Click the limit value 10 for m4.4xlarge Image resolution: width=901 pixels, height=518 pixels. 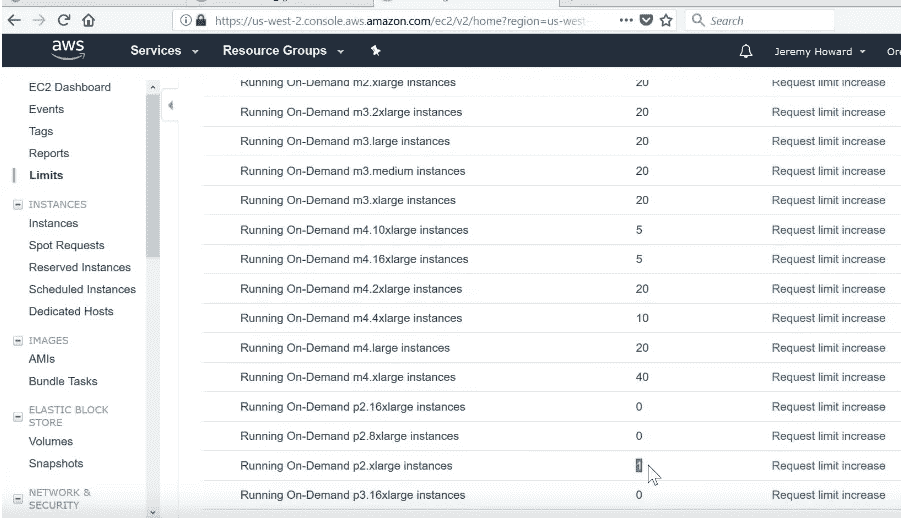pos(642,319)
